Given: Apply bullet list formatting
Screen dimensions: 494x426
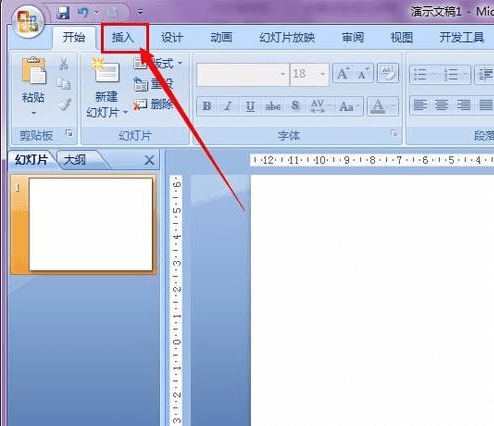Looking at the screenshot, I should pyautogui.click(x=420, y=75).
